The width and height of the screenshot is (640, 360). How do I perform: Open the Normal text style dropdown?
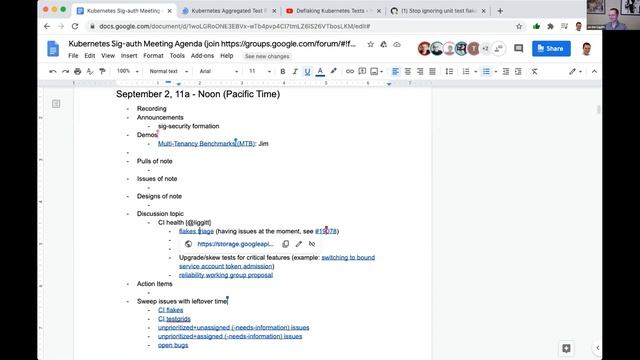pyautogui.click(x=169, y=71)
